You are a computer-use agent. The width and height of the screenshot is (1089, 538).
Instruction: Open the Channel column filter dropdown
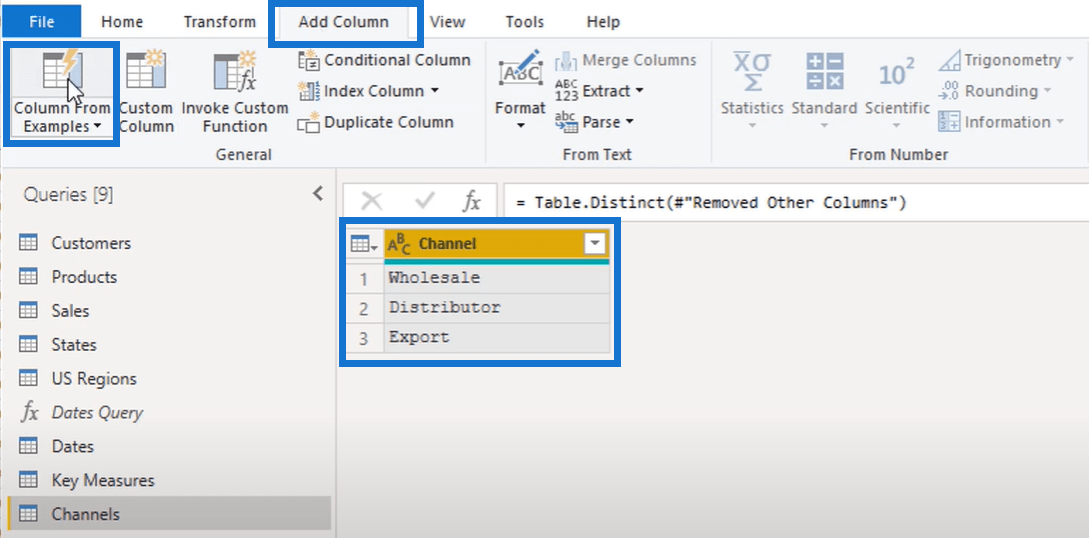[x=595, y=244]
